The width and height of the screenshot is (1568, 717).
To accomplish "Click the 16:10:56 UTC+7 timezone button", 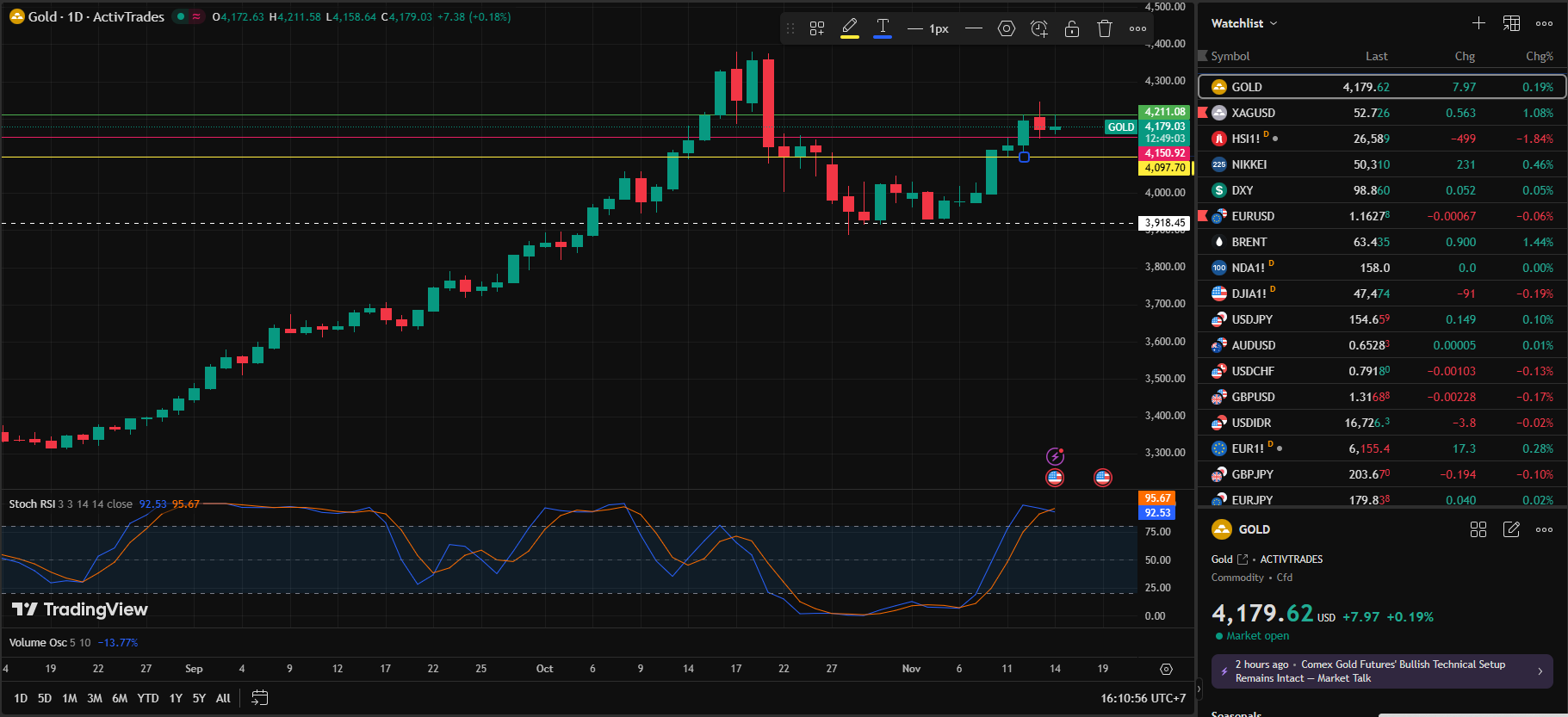I will coord(1143,698).
